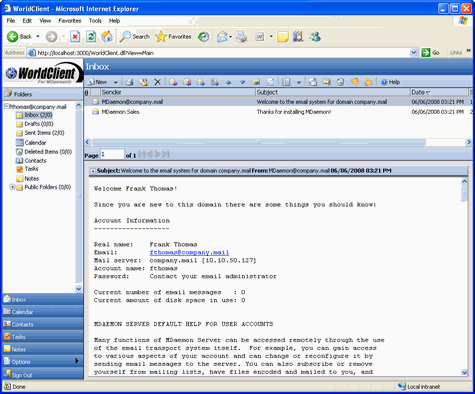Select the MDaemon Sales message row
The width and height of the screenshot is (475, 394).
pos(278,112)
